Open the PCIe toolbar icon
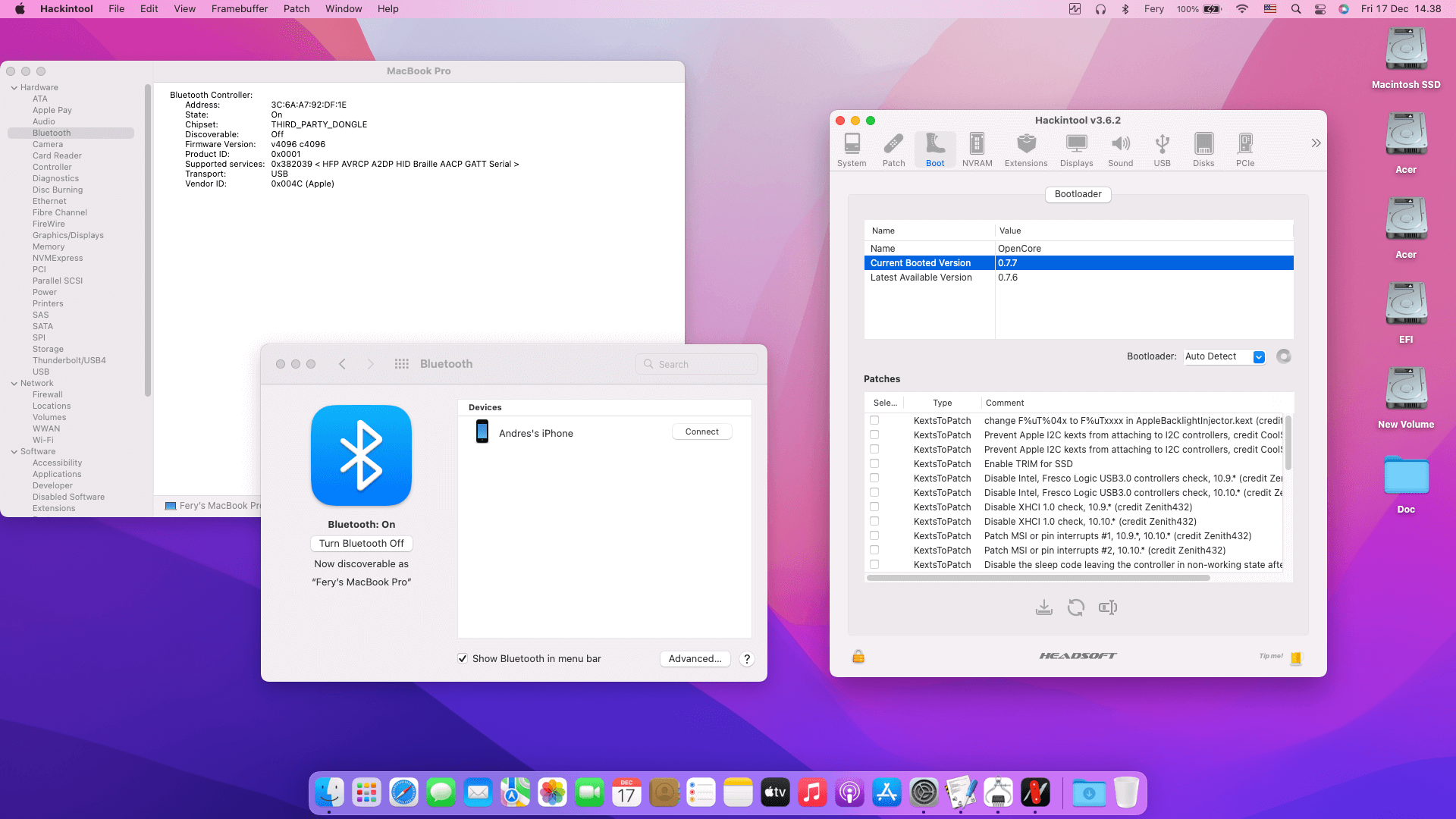The image size is (1456, 819). tap(1245, 149)
